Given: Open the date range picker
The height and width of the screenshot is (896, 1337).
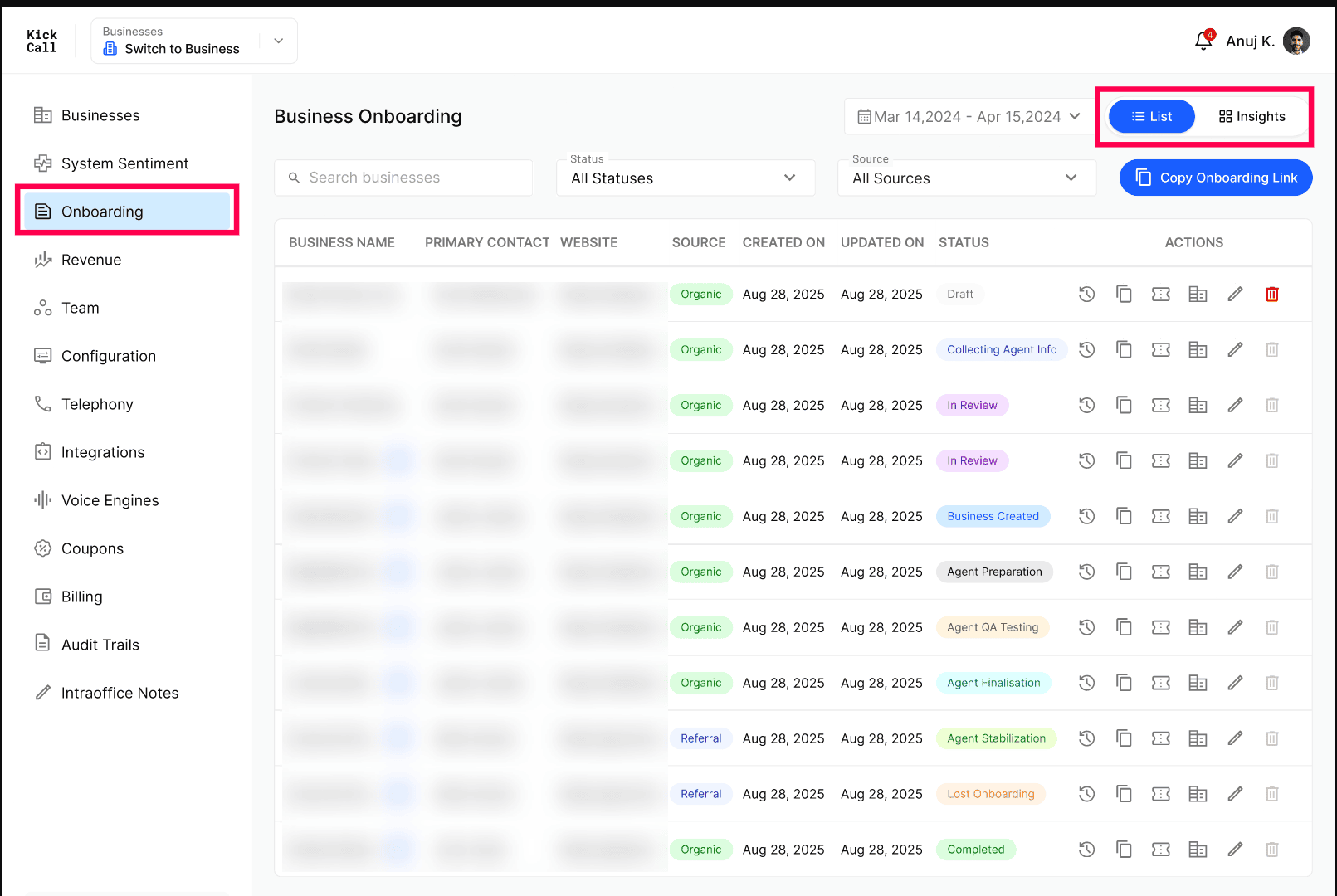Looking at the screenshot, I should (969, 117).
